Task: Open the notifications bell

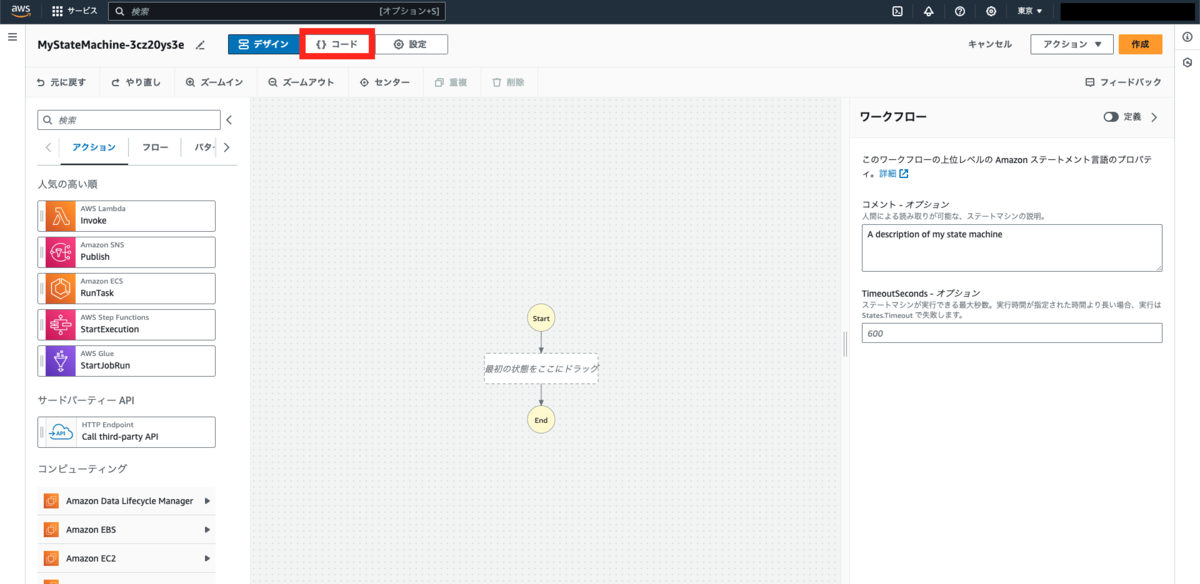Action: click(x=928, y=11)
